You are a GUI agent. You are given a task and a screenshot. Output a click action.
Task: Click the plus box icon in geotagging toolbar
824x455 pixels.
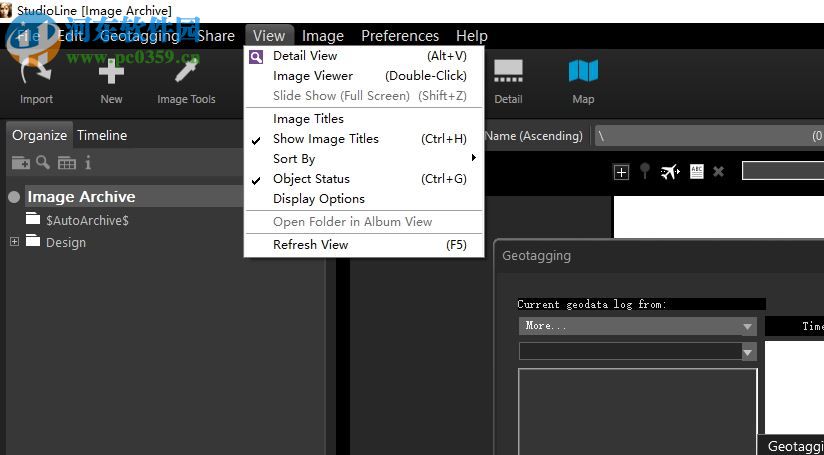621,172
